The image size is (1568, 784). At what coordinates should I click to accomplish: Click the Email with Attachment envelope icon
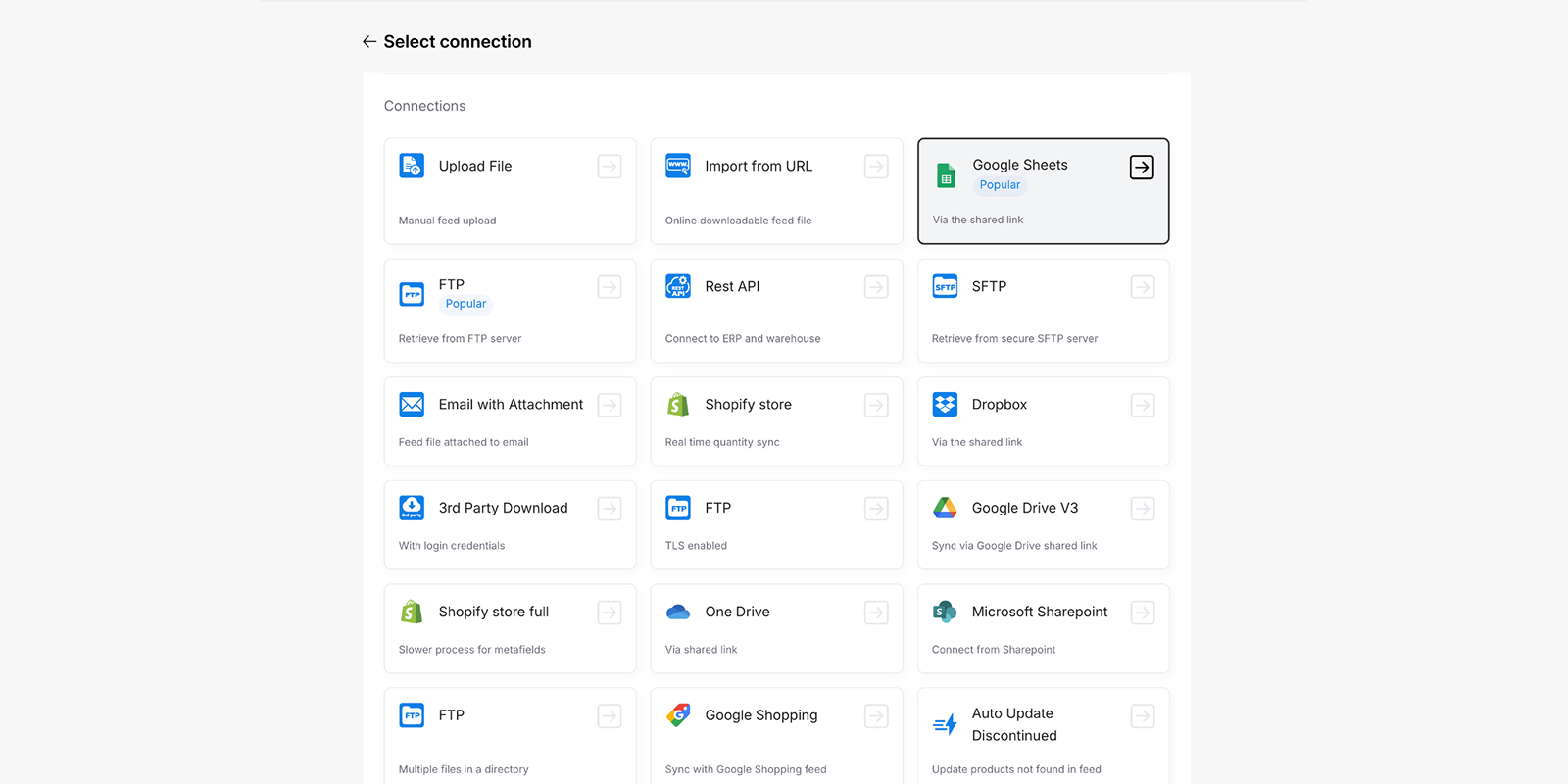pos(412,404)
